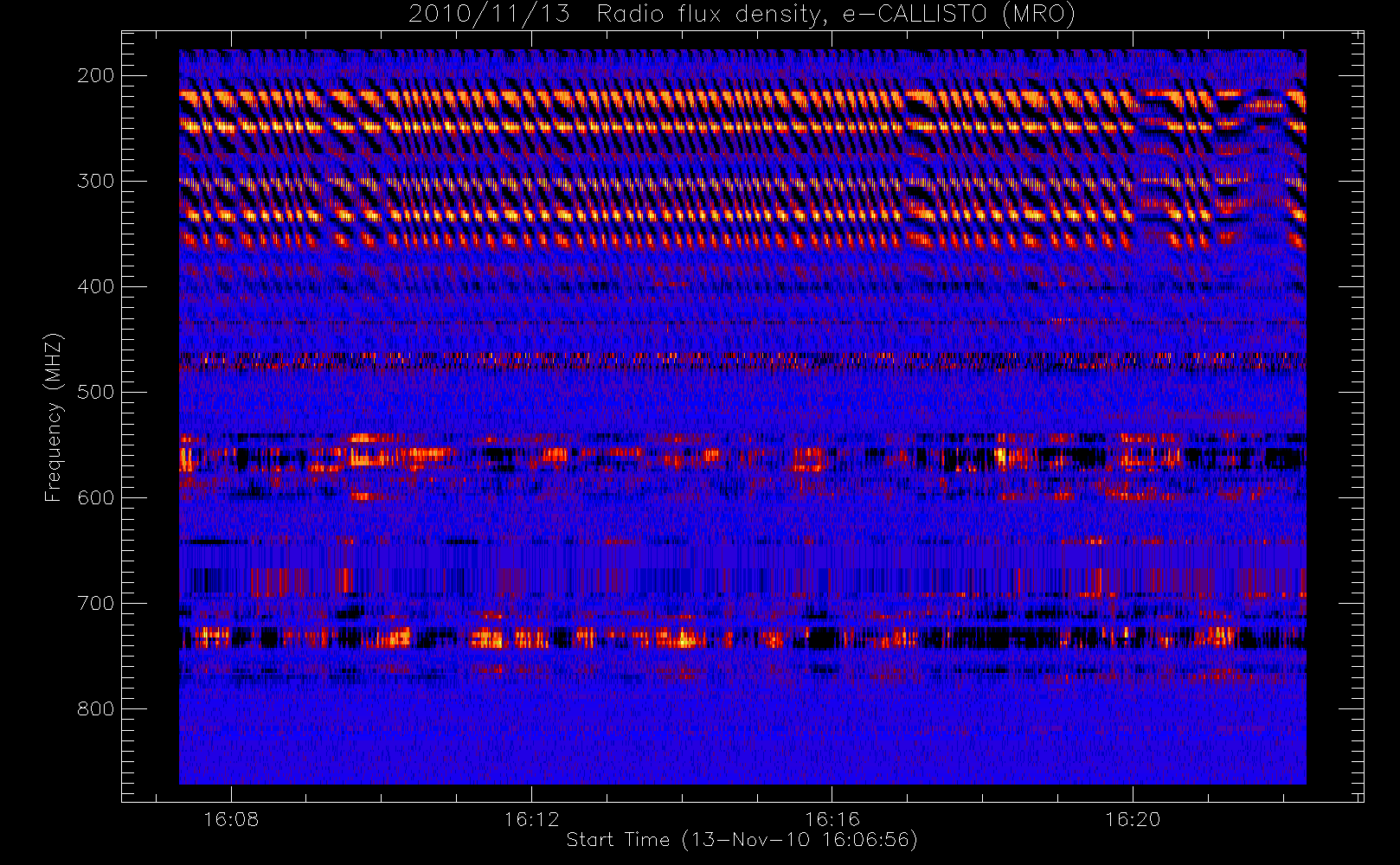
Task: Click the 16:08 time tick label
Action: (231, 819)
